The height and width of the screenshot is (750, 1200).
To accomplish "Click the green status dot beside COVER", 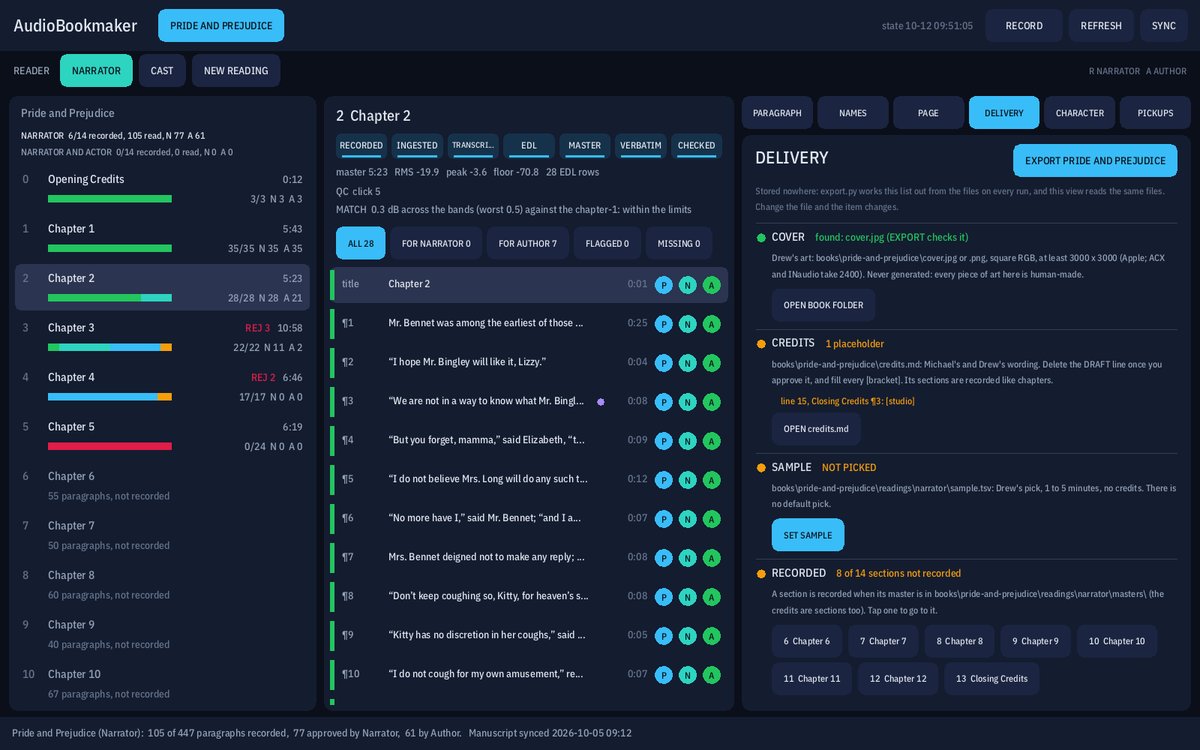I will tap(762, 238).
